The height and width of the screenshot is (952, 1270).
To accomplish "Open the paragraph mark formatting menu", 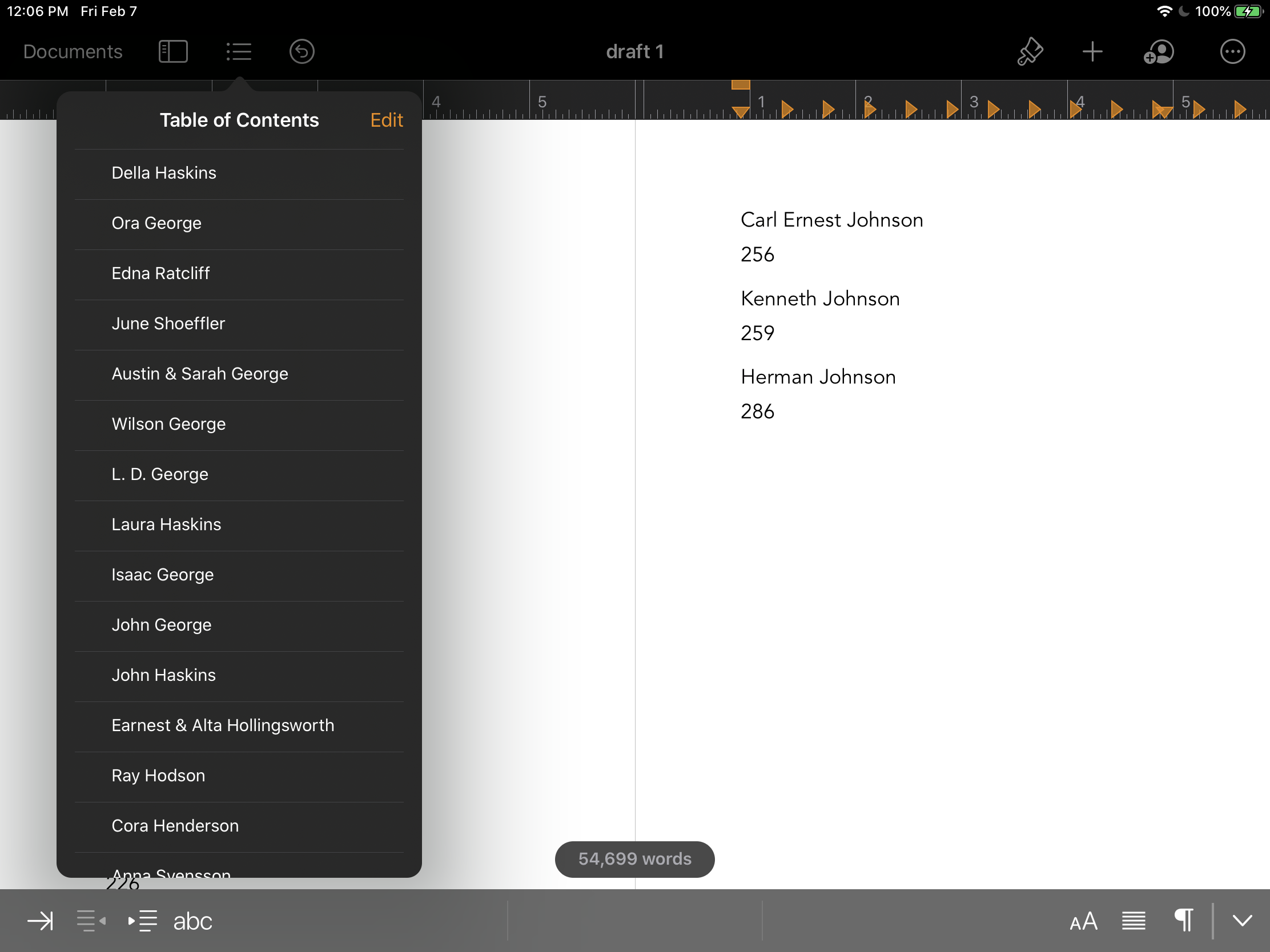I will [1183, 920].
